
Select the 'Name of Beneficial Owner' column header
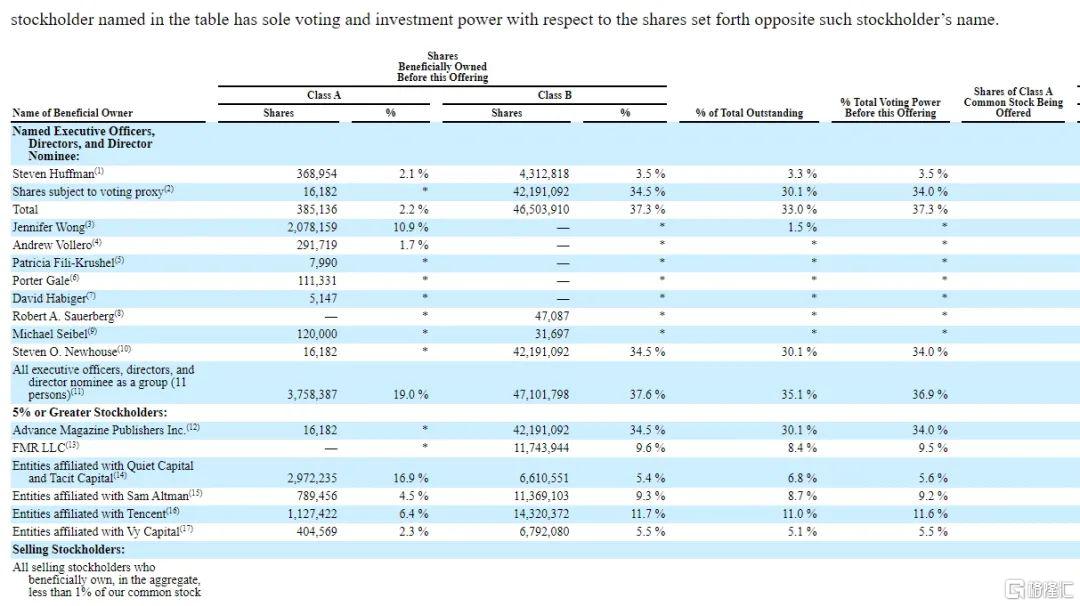[72, 113]
